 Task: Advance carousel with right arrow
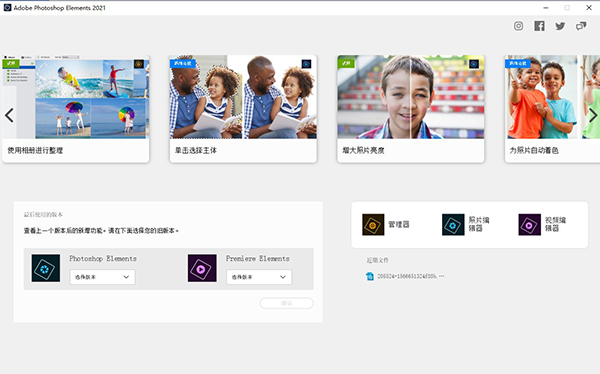tap(593, 115)
